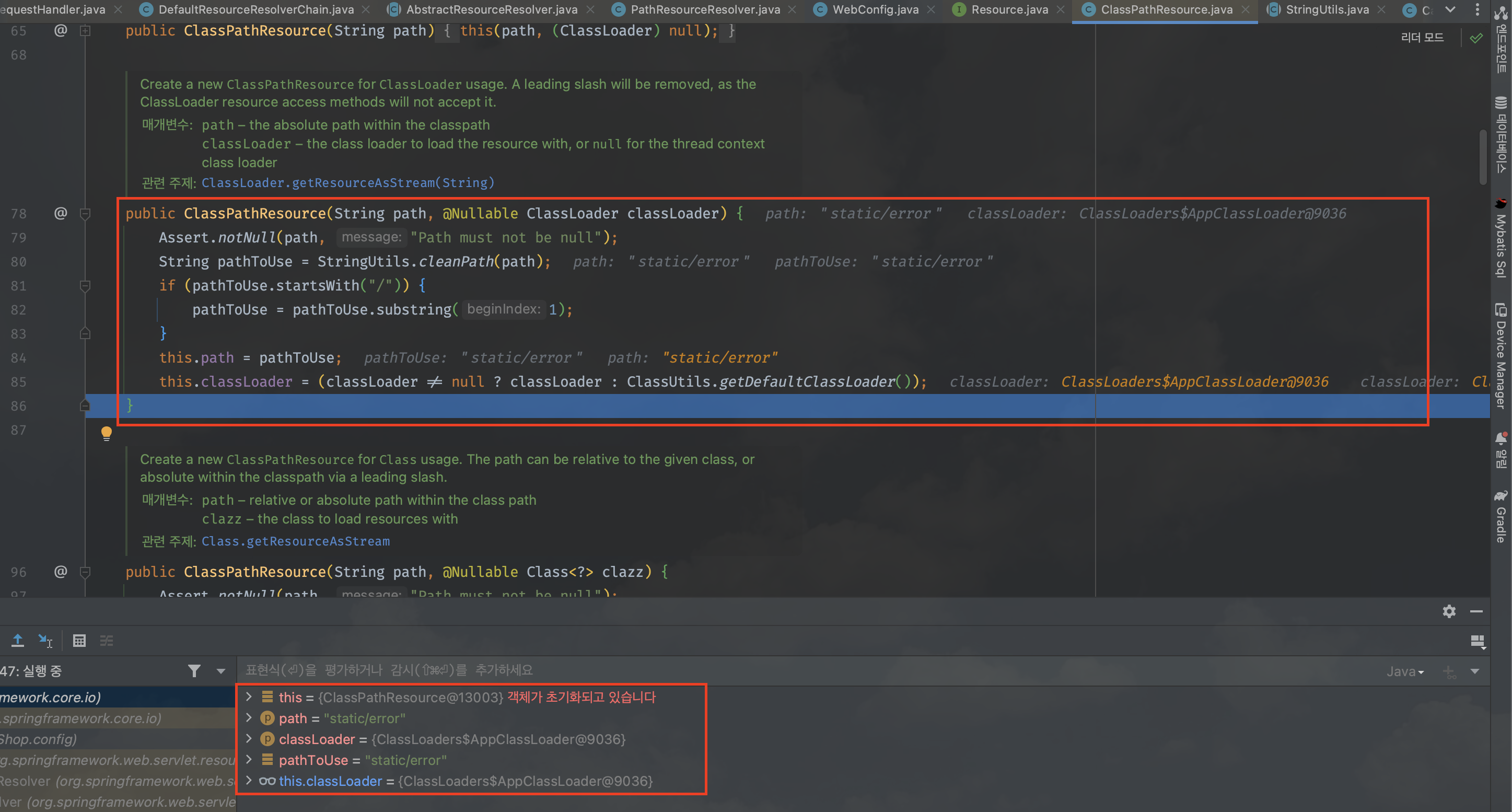The image size is (1512, 812).
Task: Click the frames filter funnel icon
Action: (x=194, y=671)
